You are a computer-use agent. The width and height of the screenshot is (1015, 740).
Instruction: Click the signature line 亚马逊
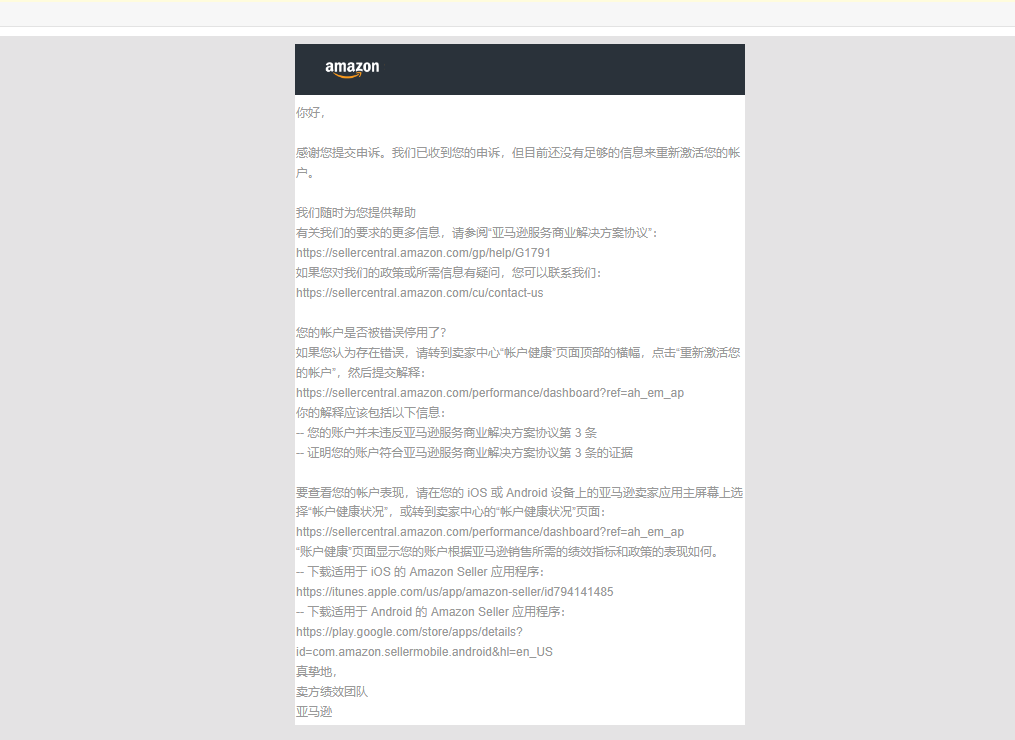point(314,712)
